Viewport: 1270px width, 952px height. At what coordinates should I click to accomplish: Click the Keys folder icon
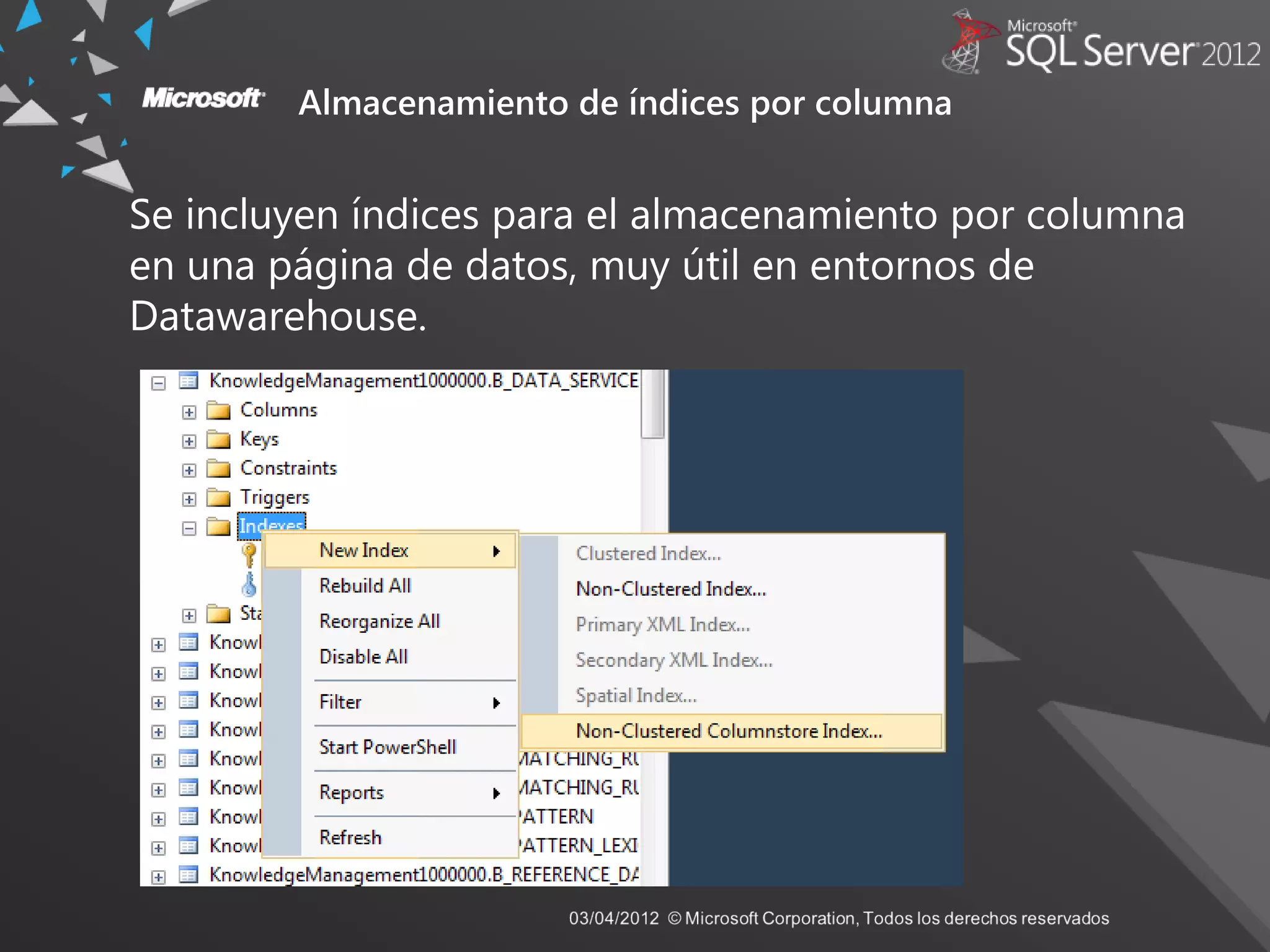[x=218, y=439]
